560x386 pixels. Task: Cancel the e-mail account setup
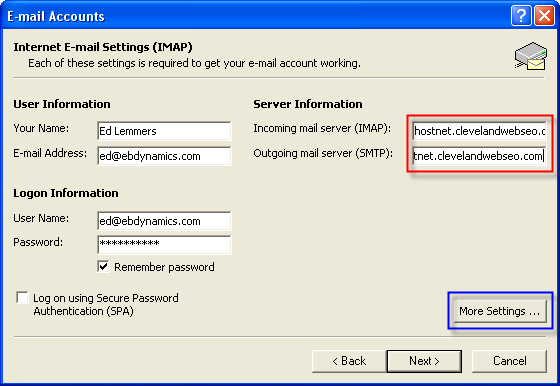[509, 361]
